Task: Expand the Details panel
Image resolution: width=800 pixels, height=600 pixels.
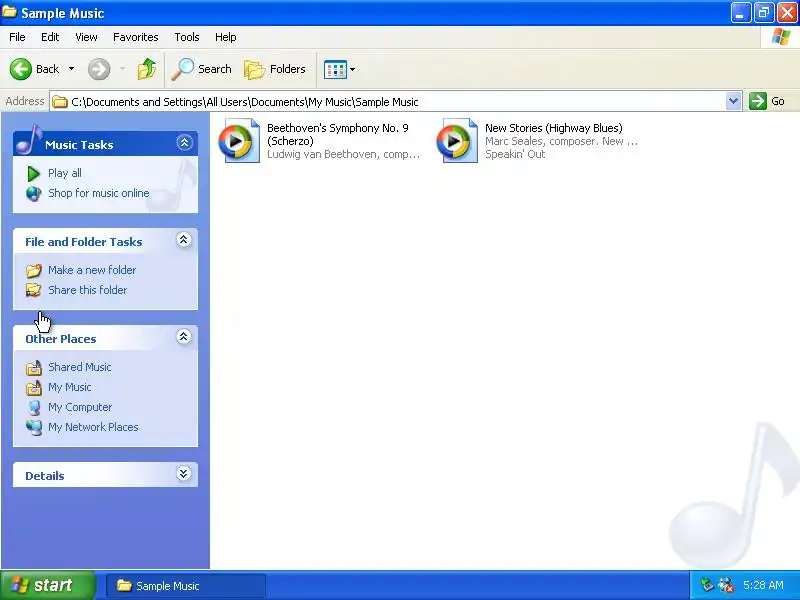Action: click(x=184, y=473)
